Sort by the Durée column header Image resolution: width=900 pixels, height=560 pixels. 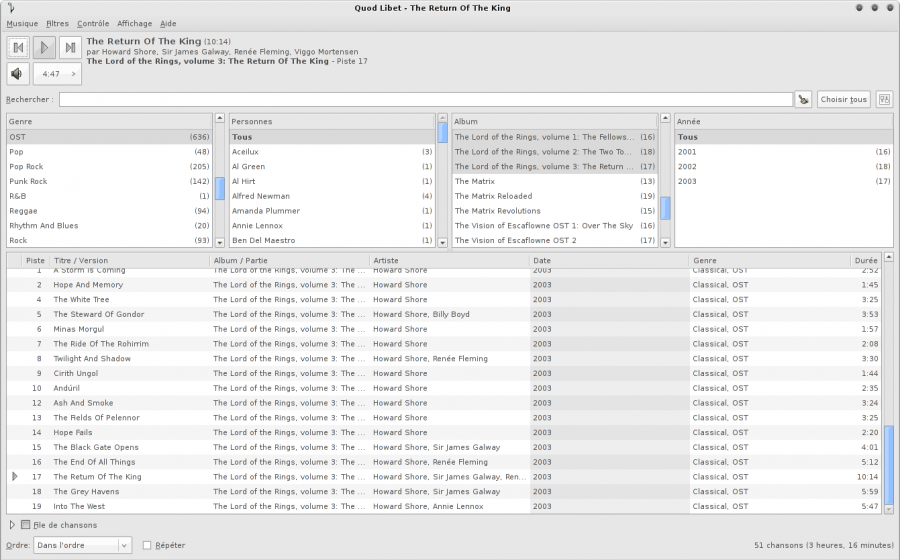pyautogui.click(x=866, y=260)
